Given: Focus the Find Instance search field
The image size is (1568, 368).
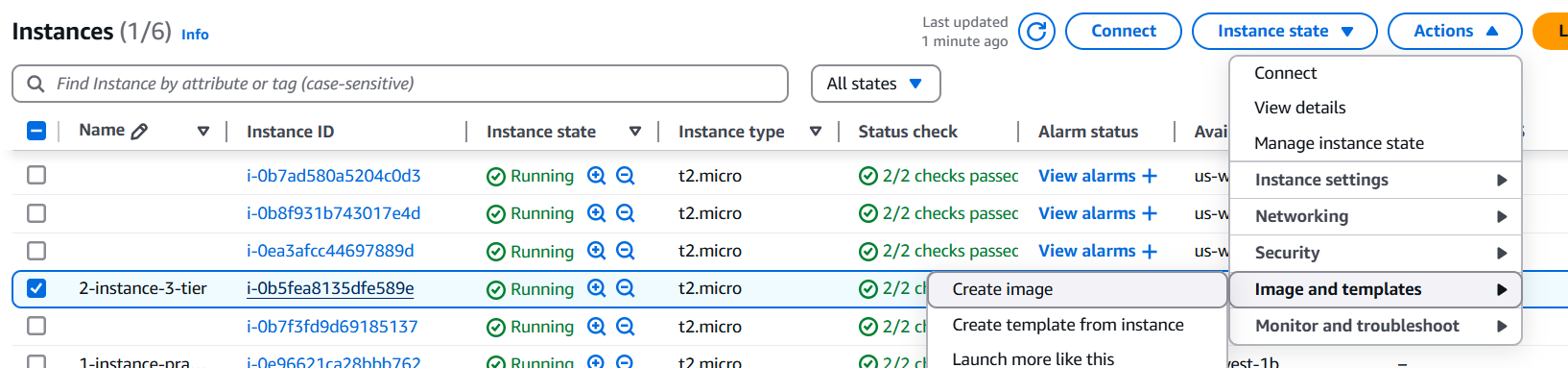Looking at the screenshot, I should click(400, 84).
